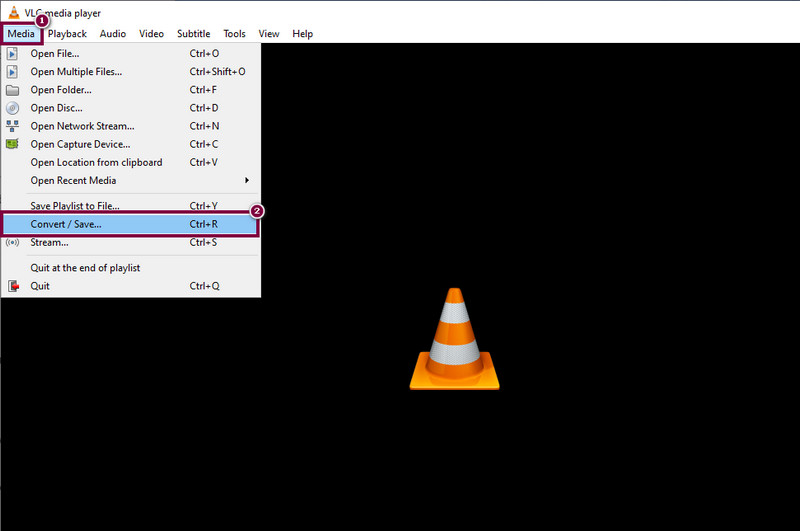Click the Ctrl+R shortcut text
Screen dimensions: 800x531
204,224
